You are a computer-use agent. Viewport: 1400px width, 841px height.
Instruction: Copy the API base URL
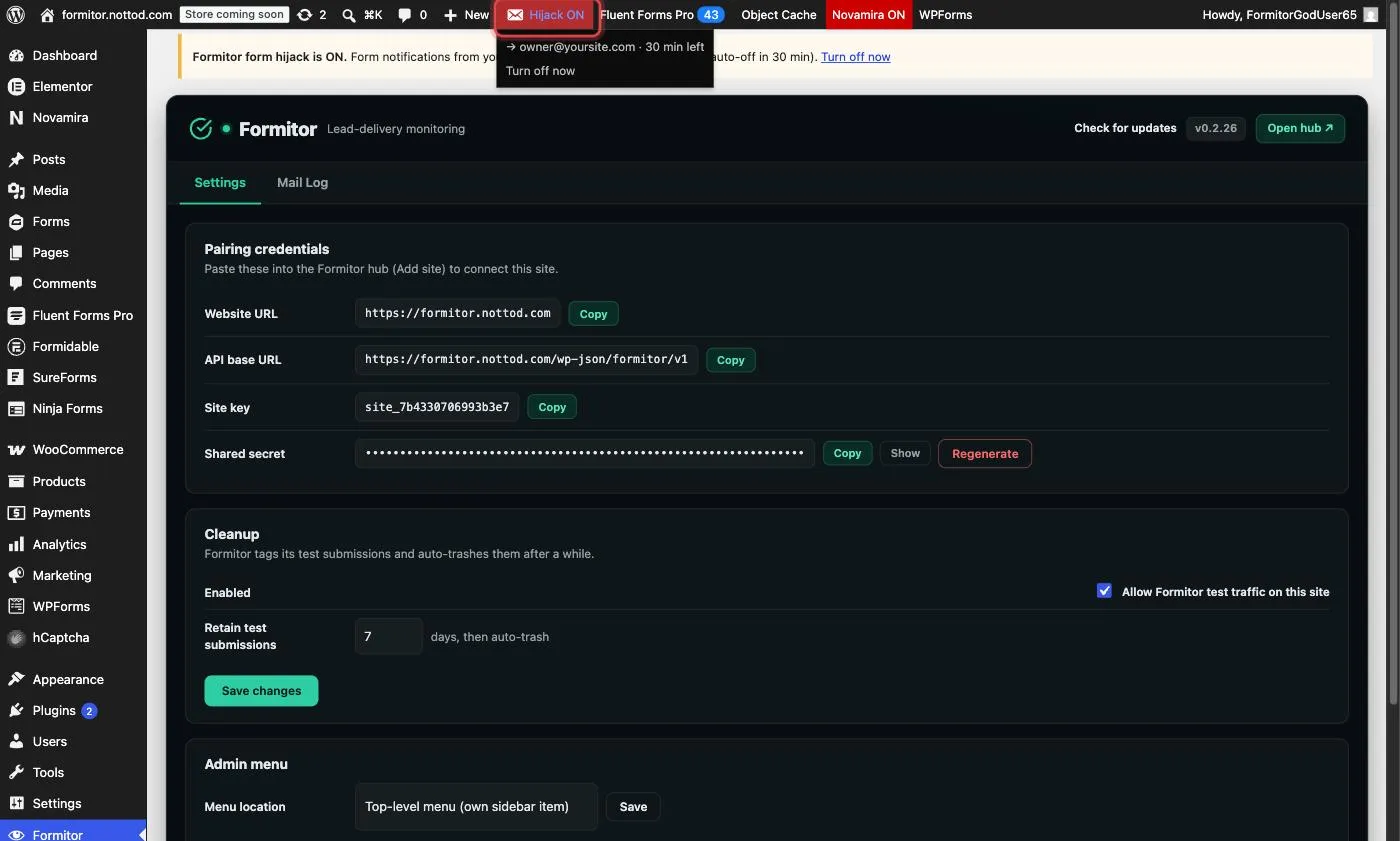[x=730, y=360]
